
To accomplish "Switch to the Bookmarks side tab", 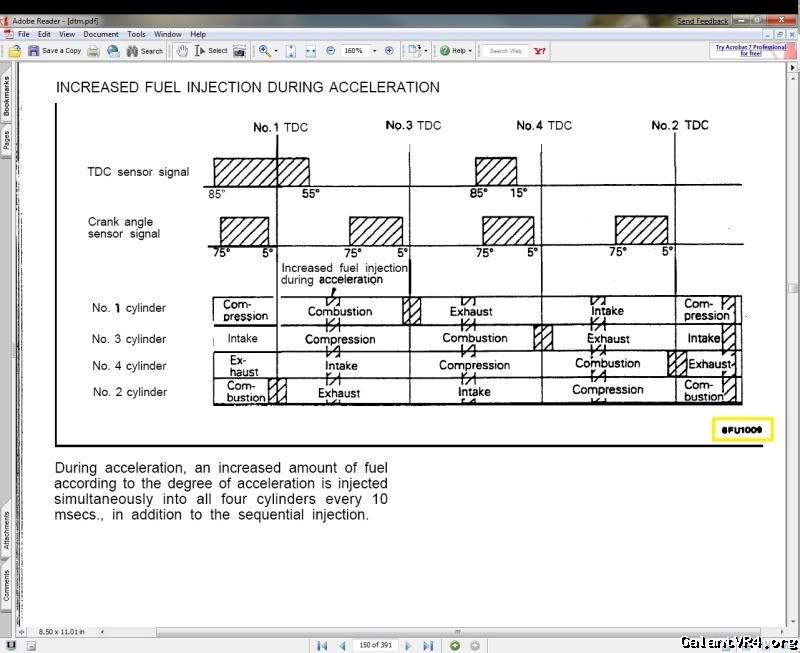I will tap(6, 96).
